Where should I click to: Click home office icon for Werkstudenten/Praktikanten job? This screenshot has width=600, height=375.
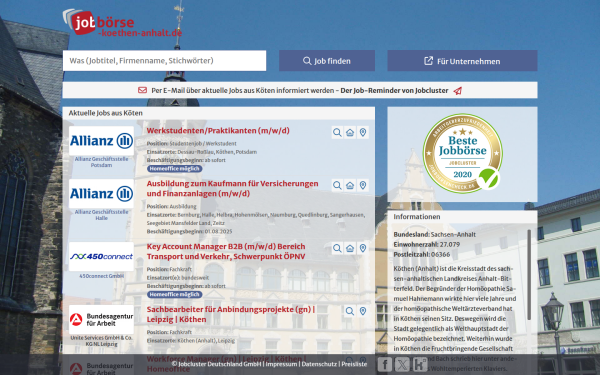coord(350,132)
